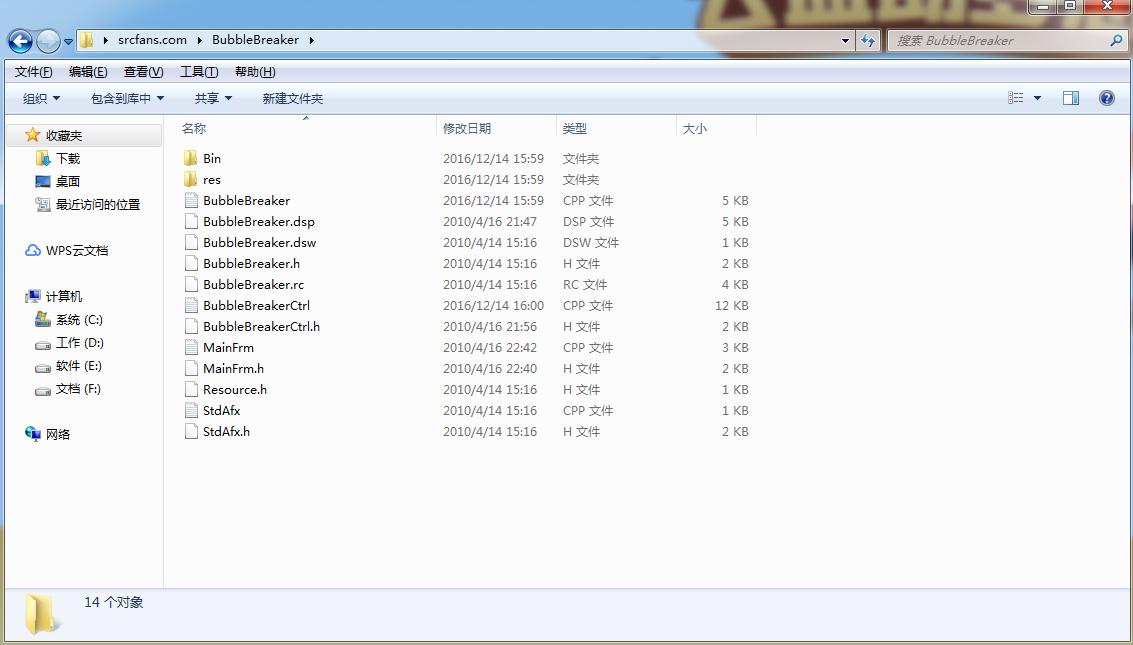The height and width of the screenshot is (645, 1133).
Task: Open the 组织 dropdown
Action: click(41, 98)
